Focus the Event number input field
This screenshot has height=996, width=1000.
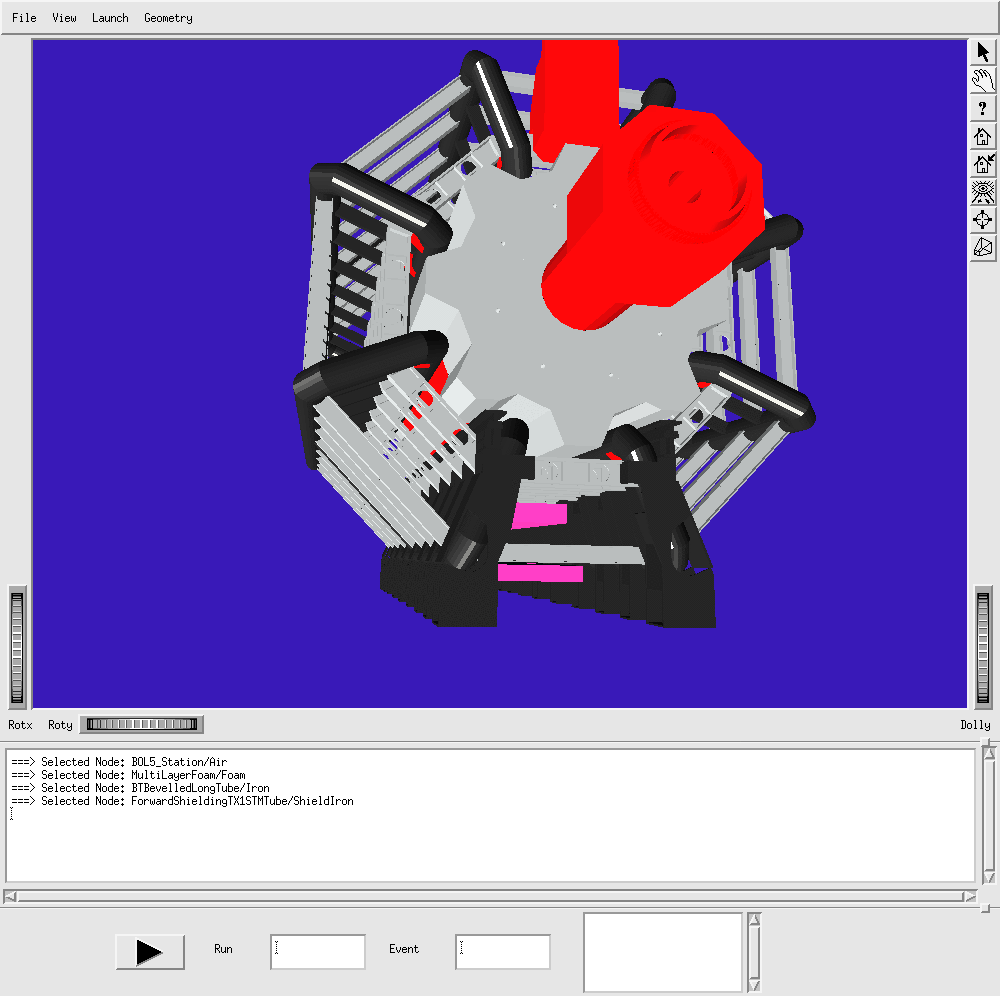[x=502, y=952]
